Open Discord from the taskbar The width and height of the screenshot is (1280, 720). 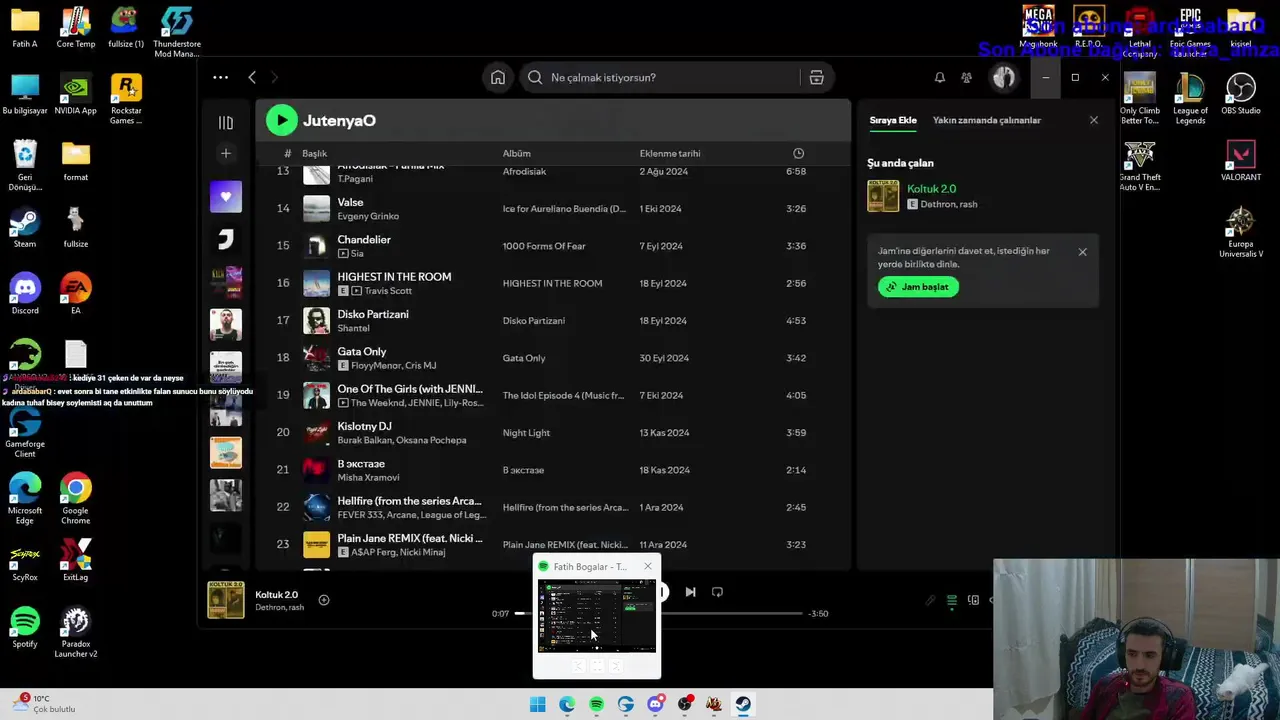click(655, 704)
